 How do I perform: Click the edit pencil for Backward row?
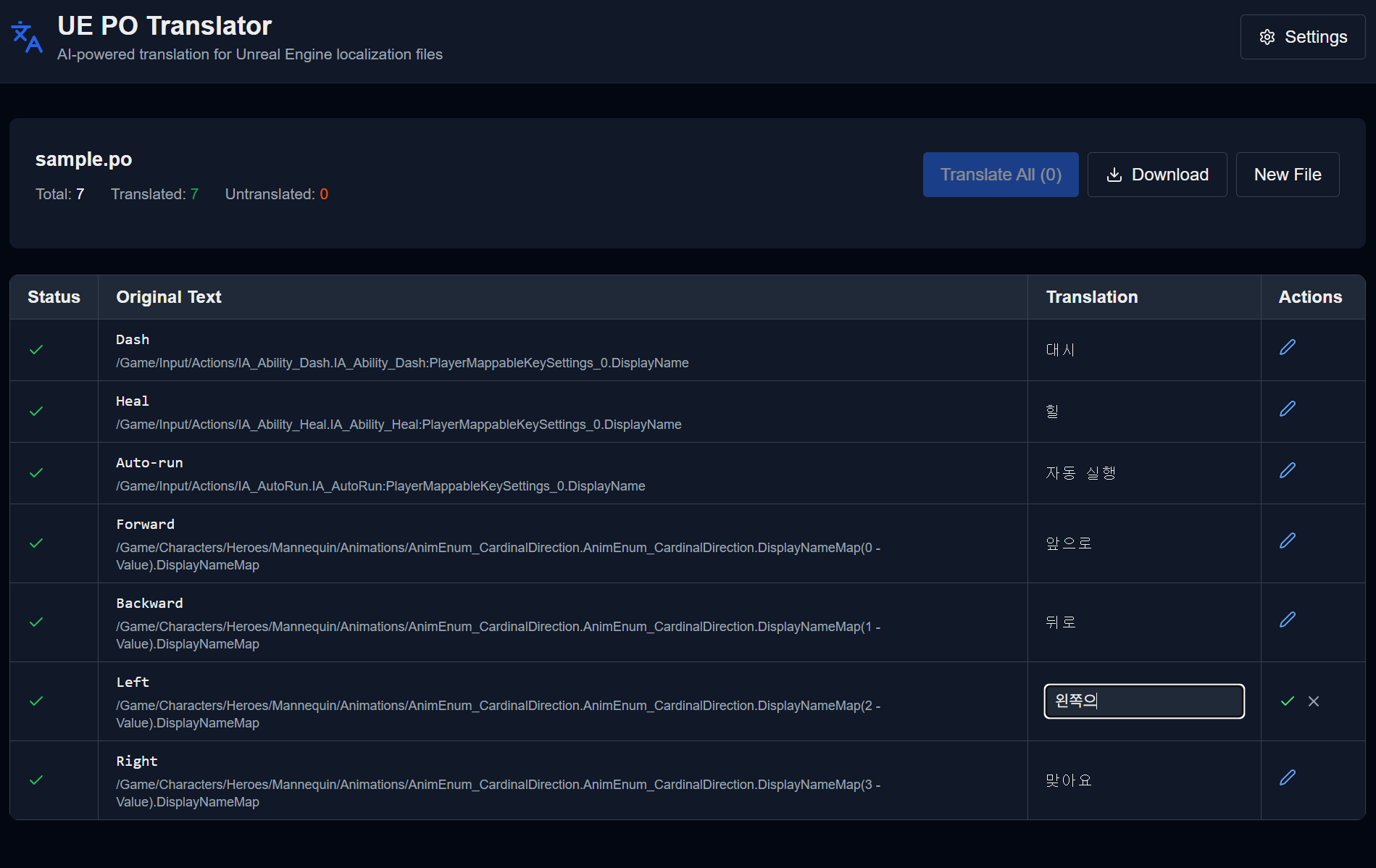[x=1288, y=620]
